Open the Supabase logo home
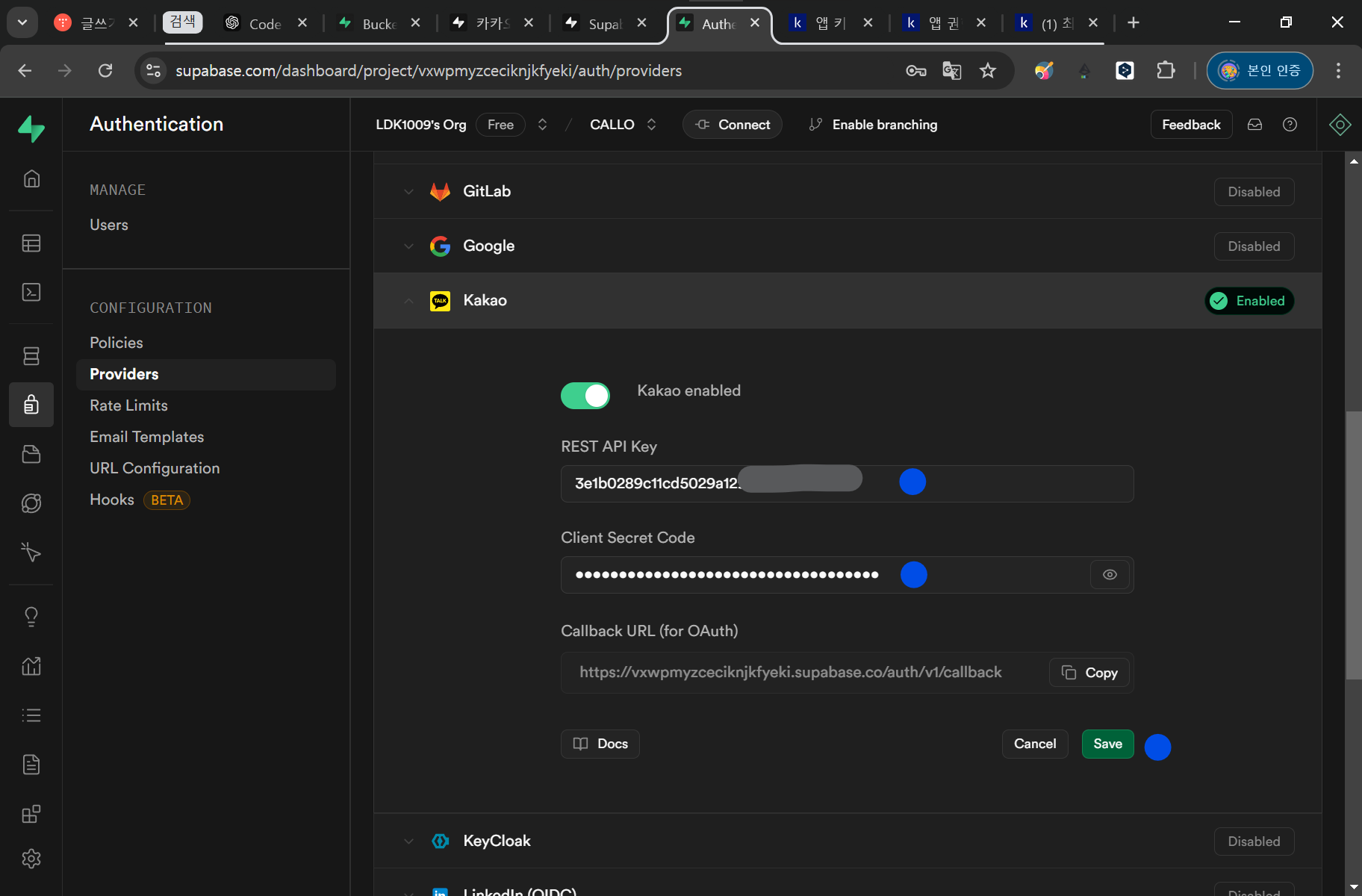 (31, 128)
